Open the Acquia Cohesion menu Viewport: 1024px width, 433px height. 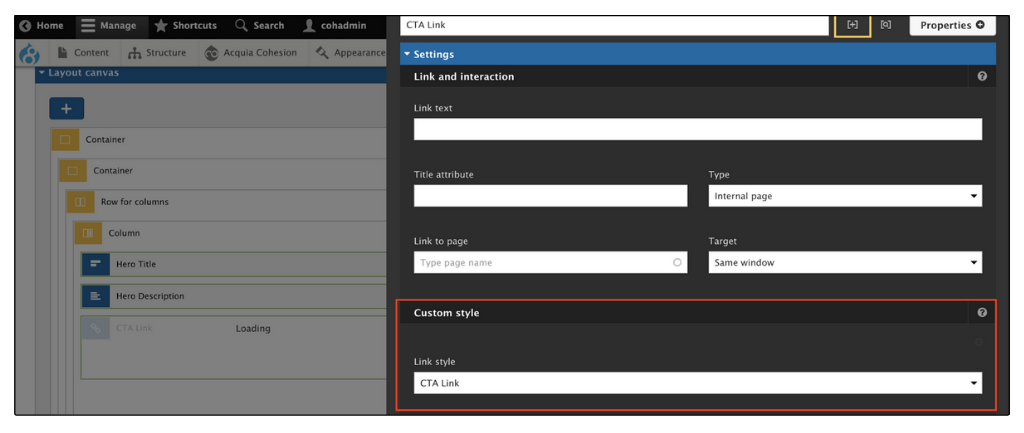pyautogui.click(x=251, y=53)
